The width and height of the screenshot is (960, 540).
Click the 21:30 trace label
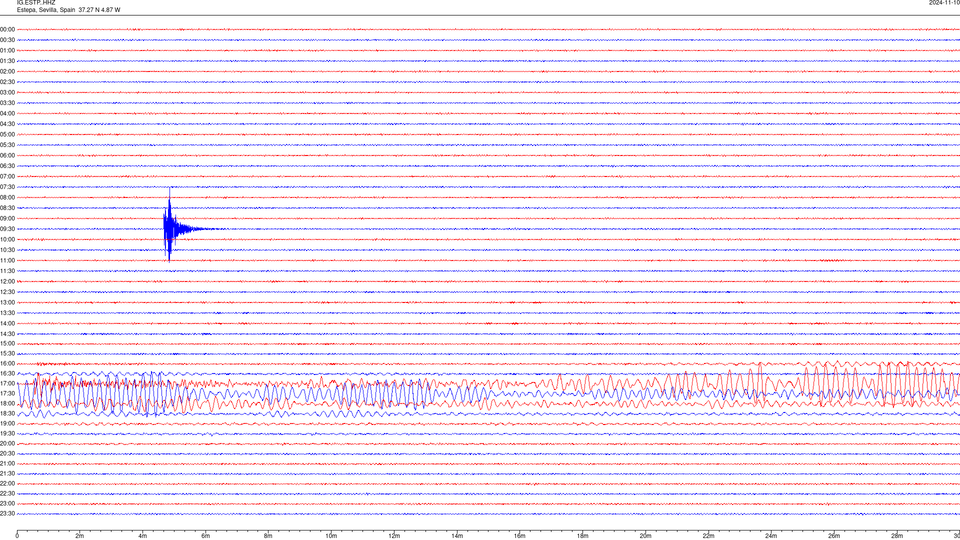[7, 474]
